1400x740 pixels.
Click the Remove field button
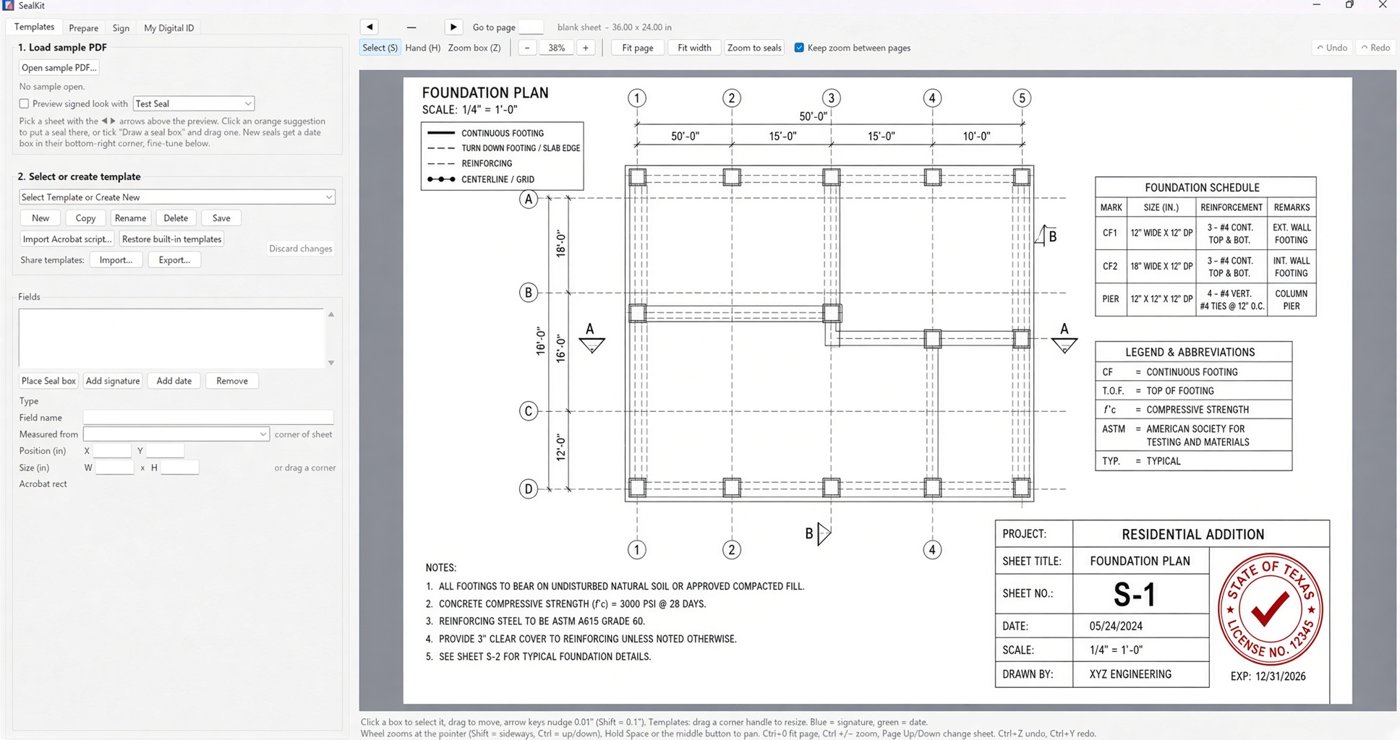(232, 381)
